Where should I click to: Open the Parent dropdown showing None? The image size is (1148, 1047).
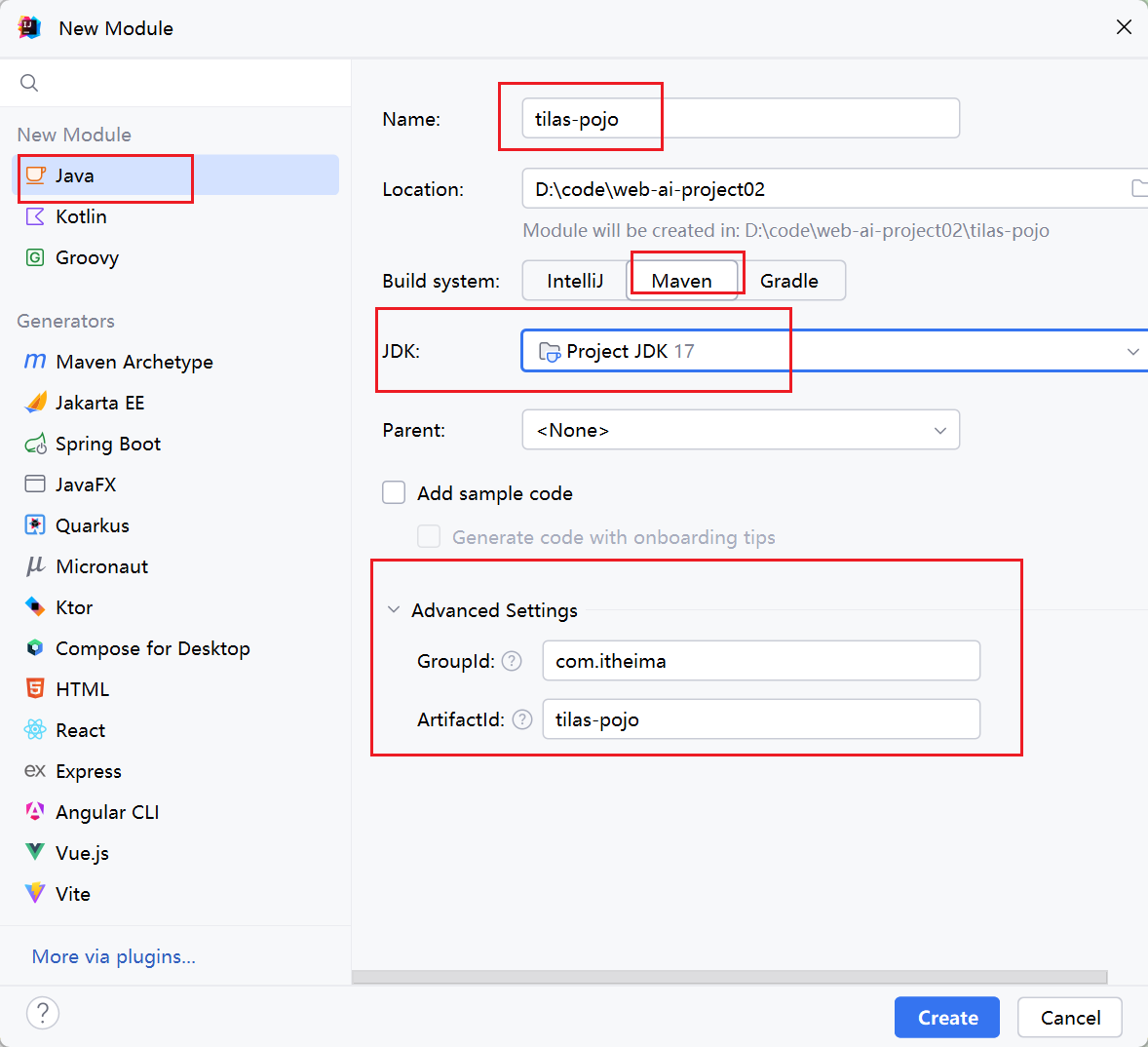point(741,430)
